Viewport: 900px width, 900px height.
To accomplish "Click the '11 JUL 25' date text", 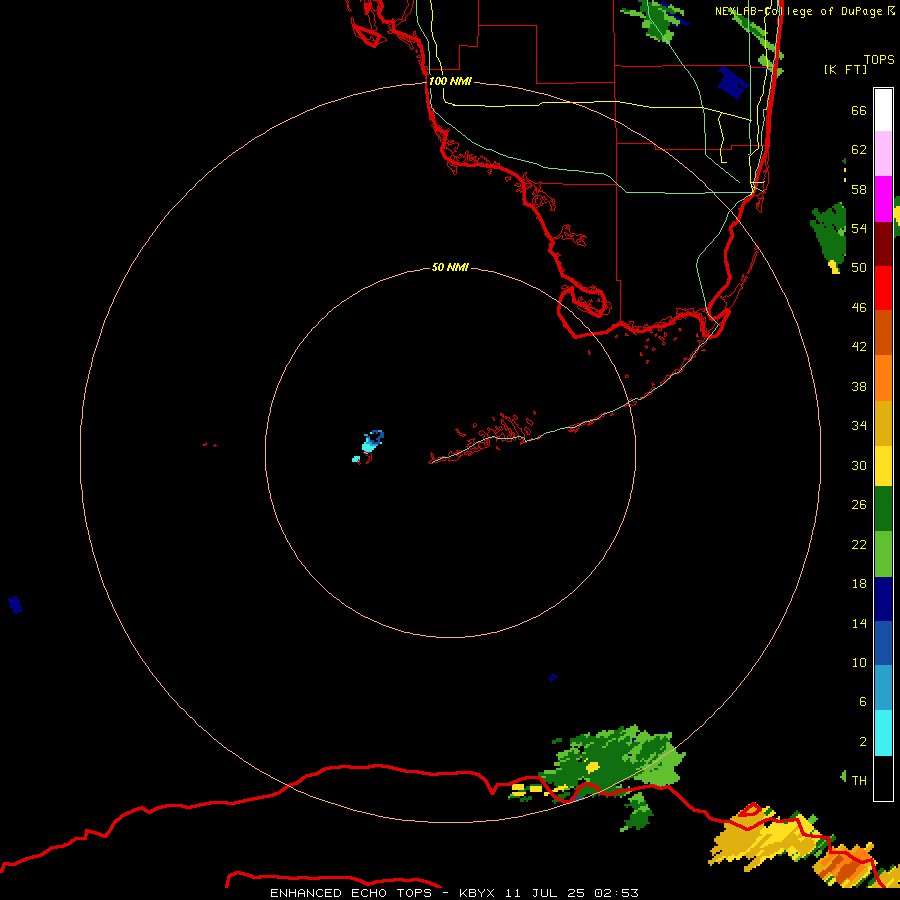I will 545,893.
